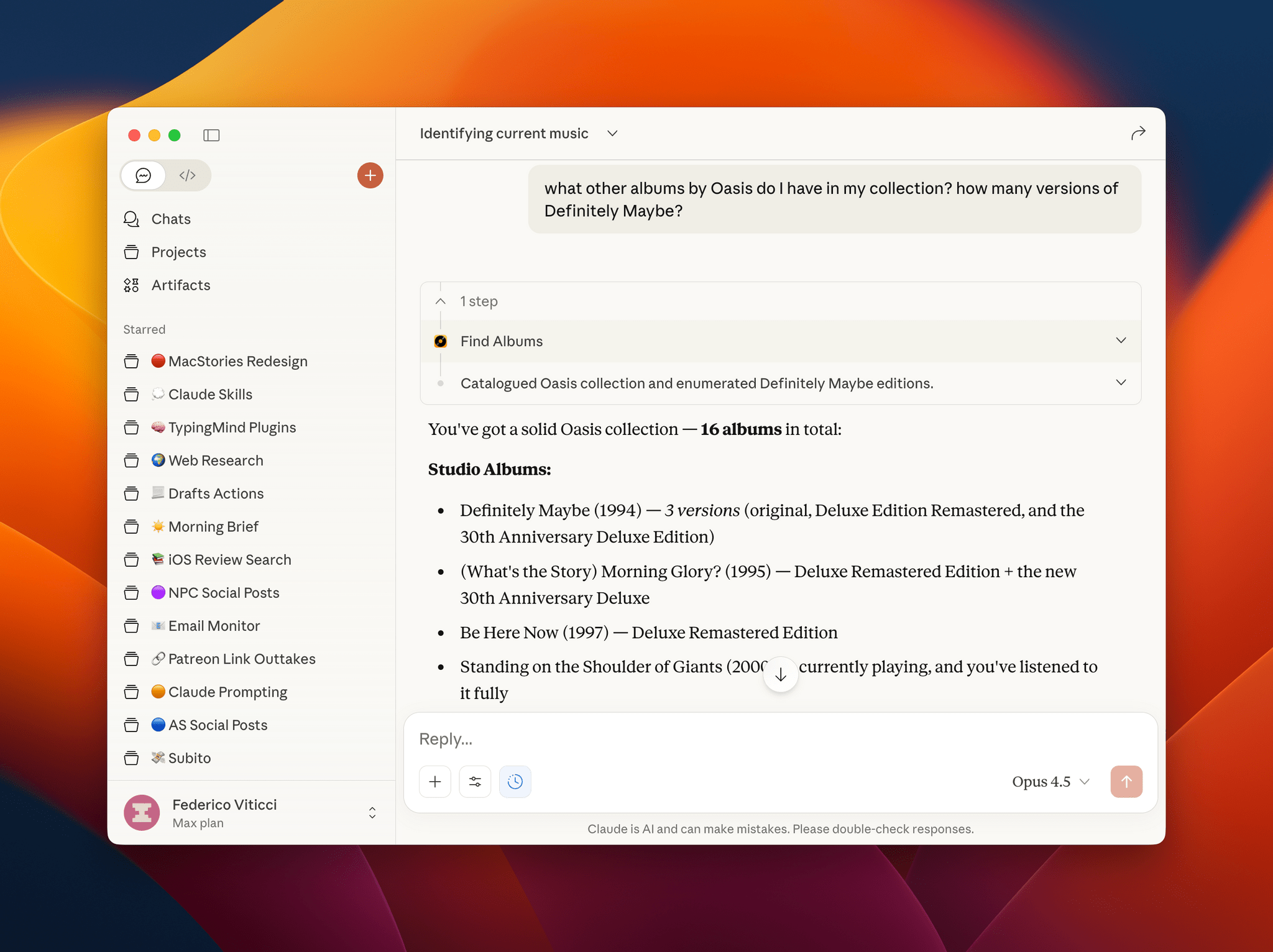1273x952 pixels.
Task: Click the share conversation arrow button
Action: coord(1137,133)
